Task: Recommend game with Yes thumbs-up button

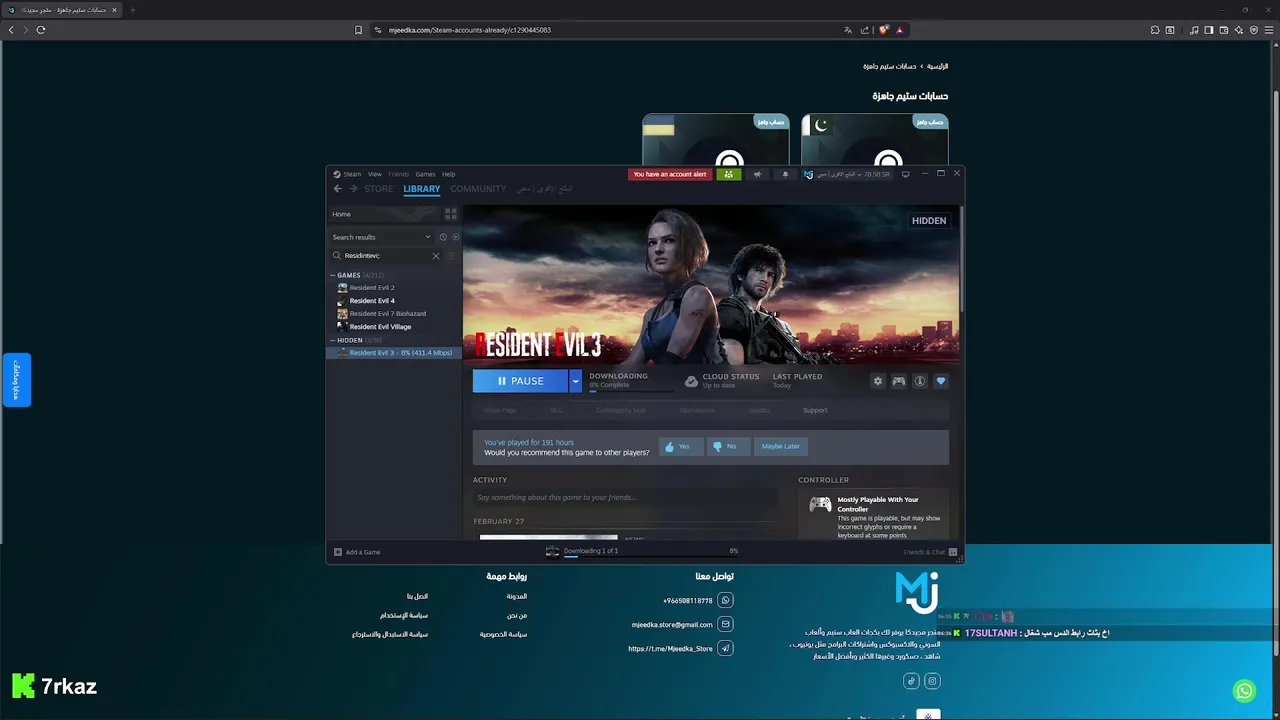Action: point(680,446)
